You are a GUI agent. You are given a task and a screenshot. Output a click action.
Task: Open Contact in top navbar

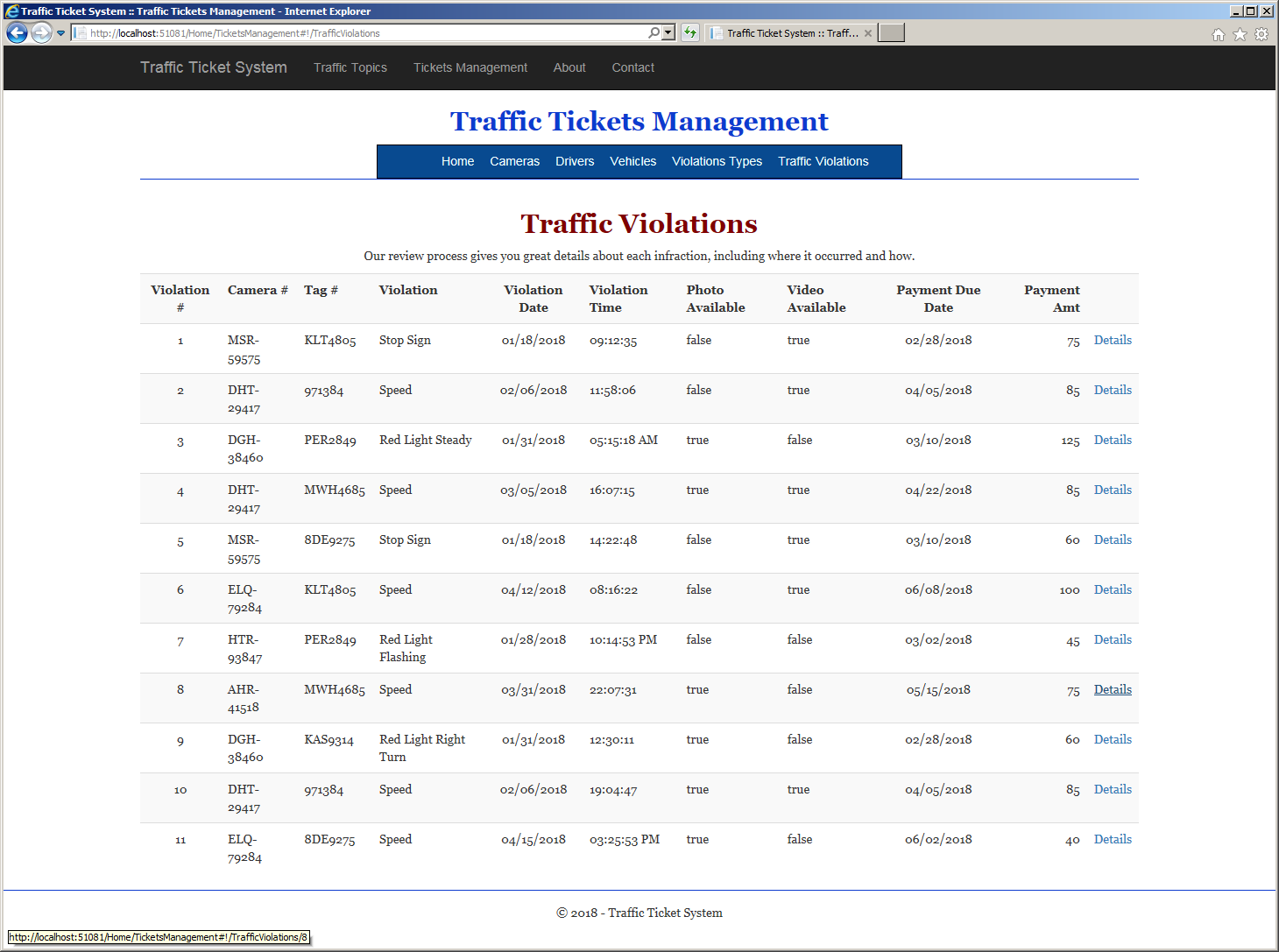[633, 67]
